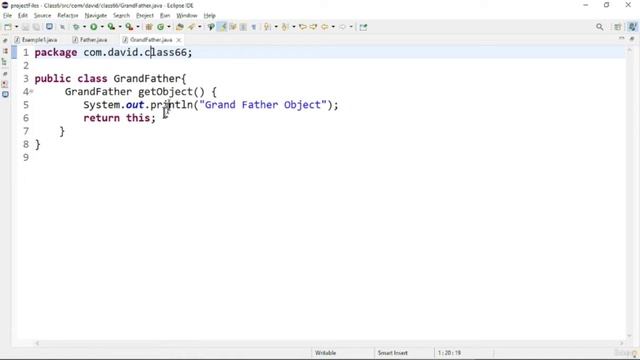
Task: Click the Last Edit Location arrow icon
Action: click(303, 27)
